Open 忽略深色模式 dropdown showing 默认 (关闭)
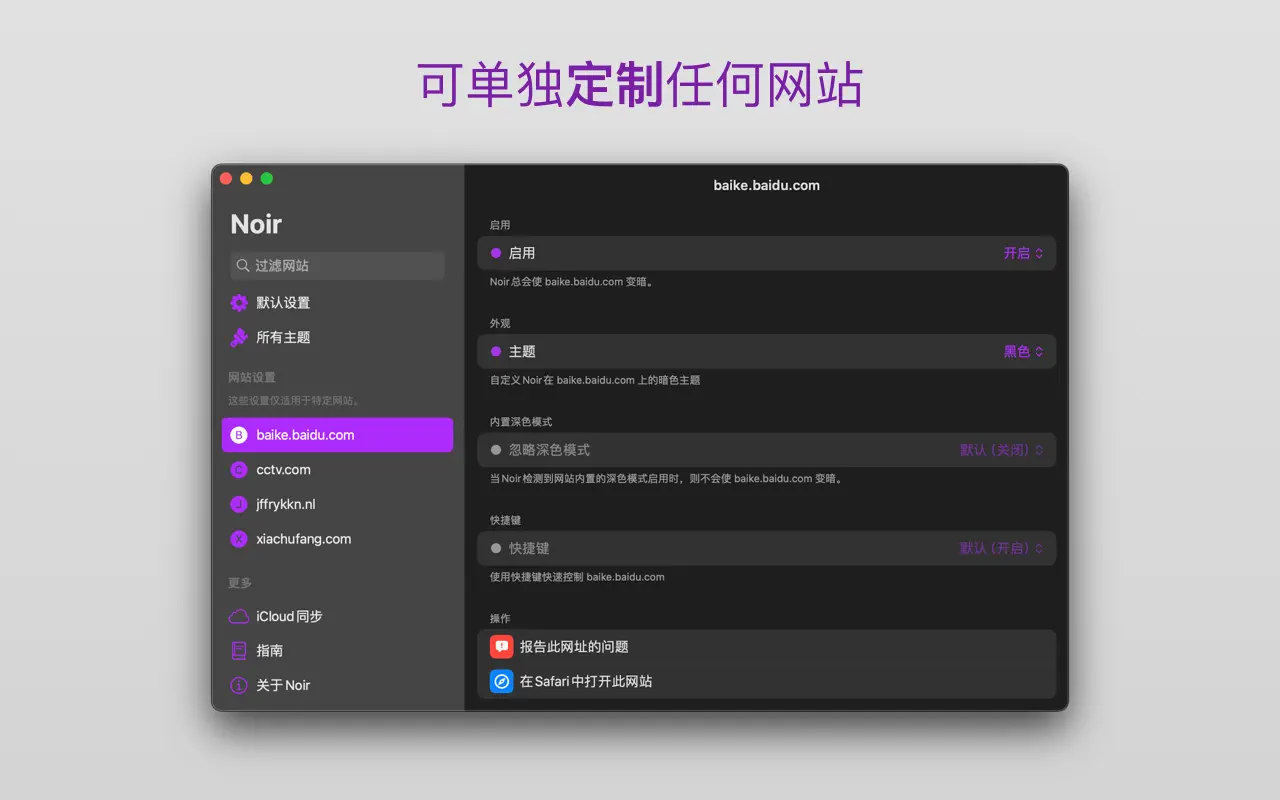 [x=1002, y=450]
